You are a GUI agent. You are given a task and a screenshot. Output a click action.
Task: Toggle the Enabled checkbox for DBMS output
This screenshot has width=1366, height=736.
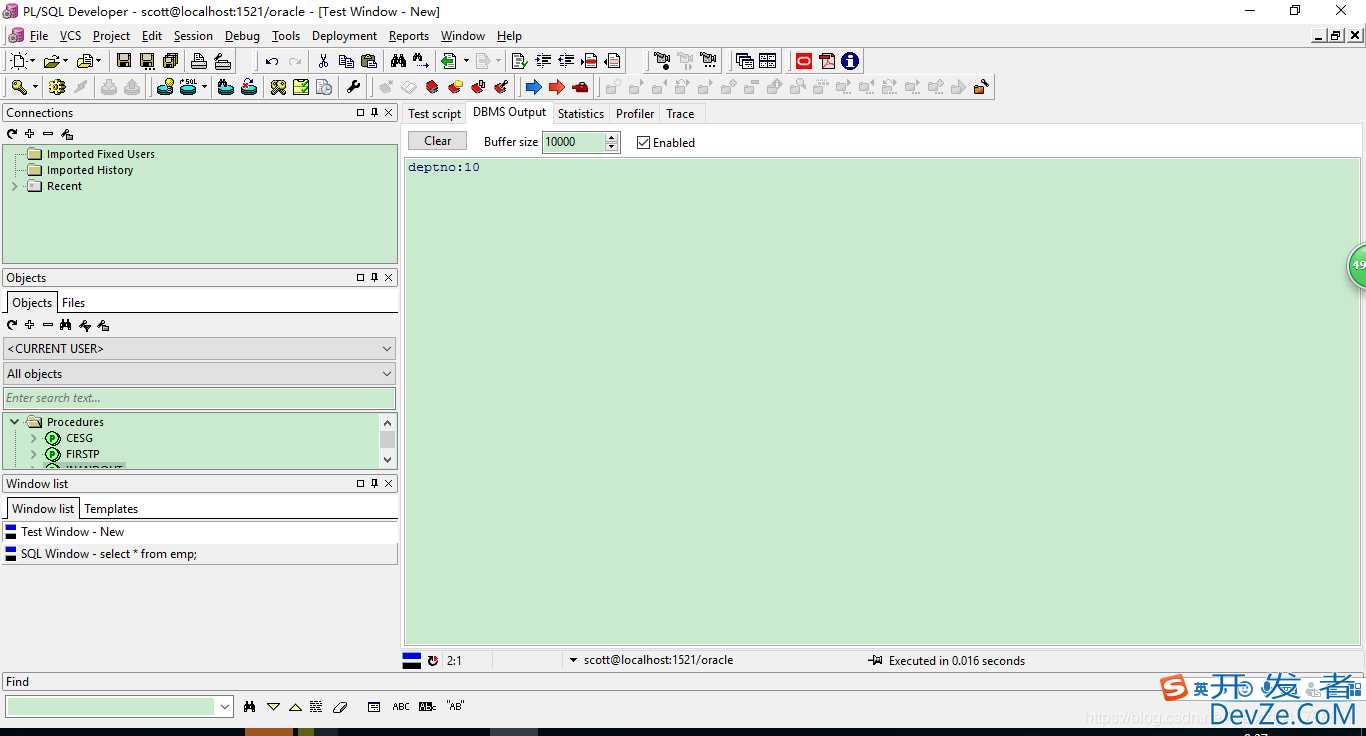643,143
